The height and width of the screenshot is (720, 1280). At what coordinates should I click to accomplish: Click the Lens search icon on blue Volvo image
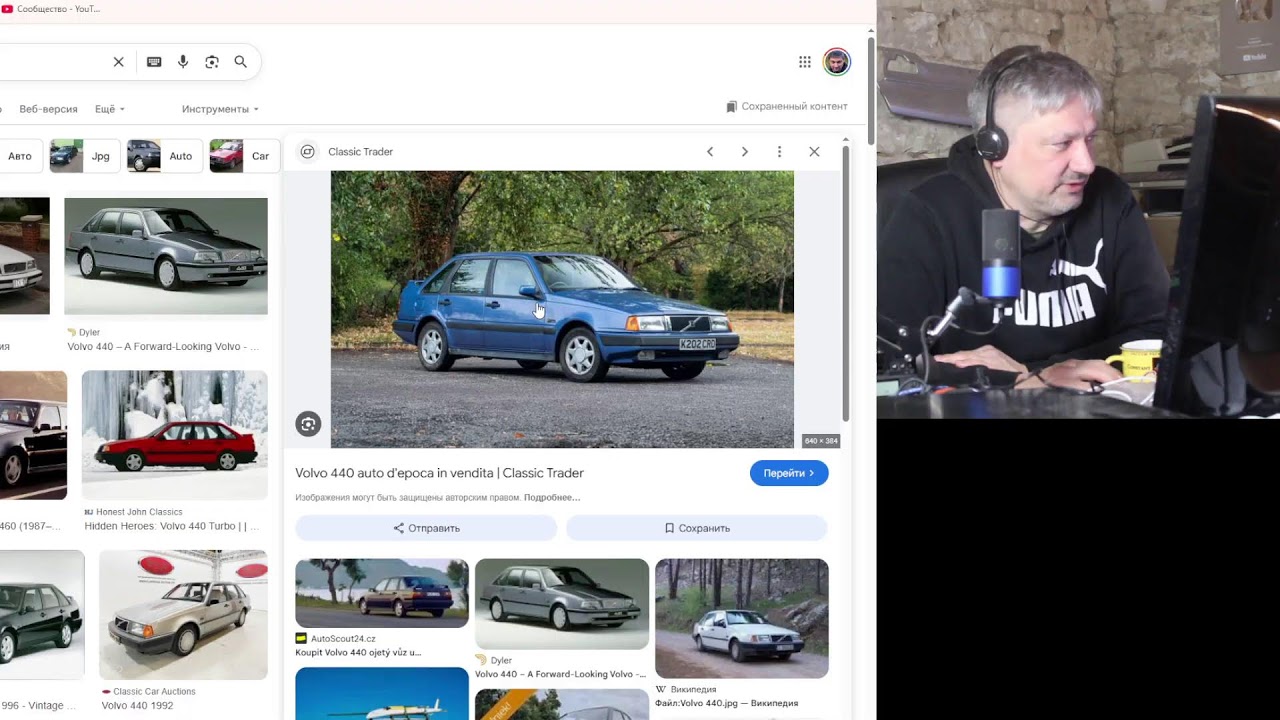coord(308,424)
